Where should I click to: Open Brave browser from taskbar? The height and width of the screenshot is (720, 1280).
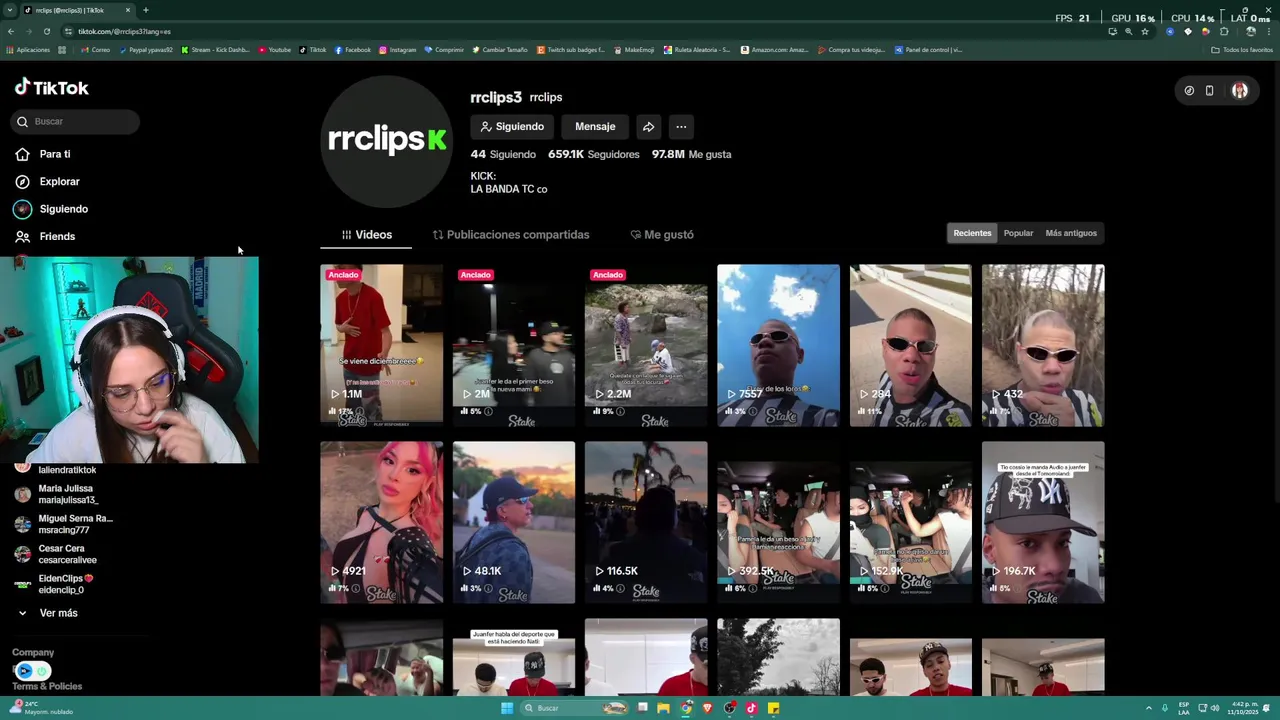(708, 708)
